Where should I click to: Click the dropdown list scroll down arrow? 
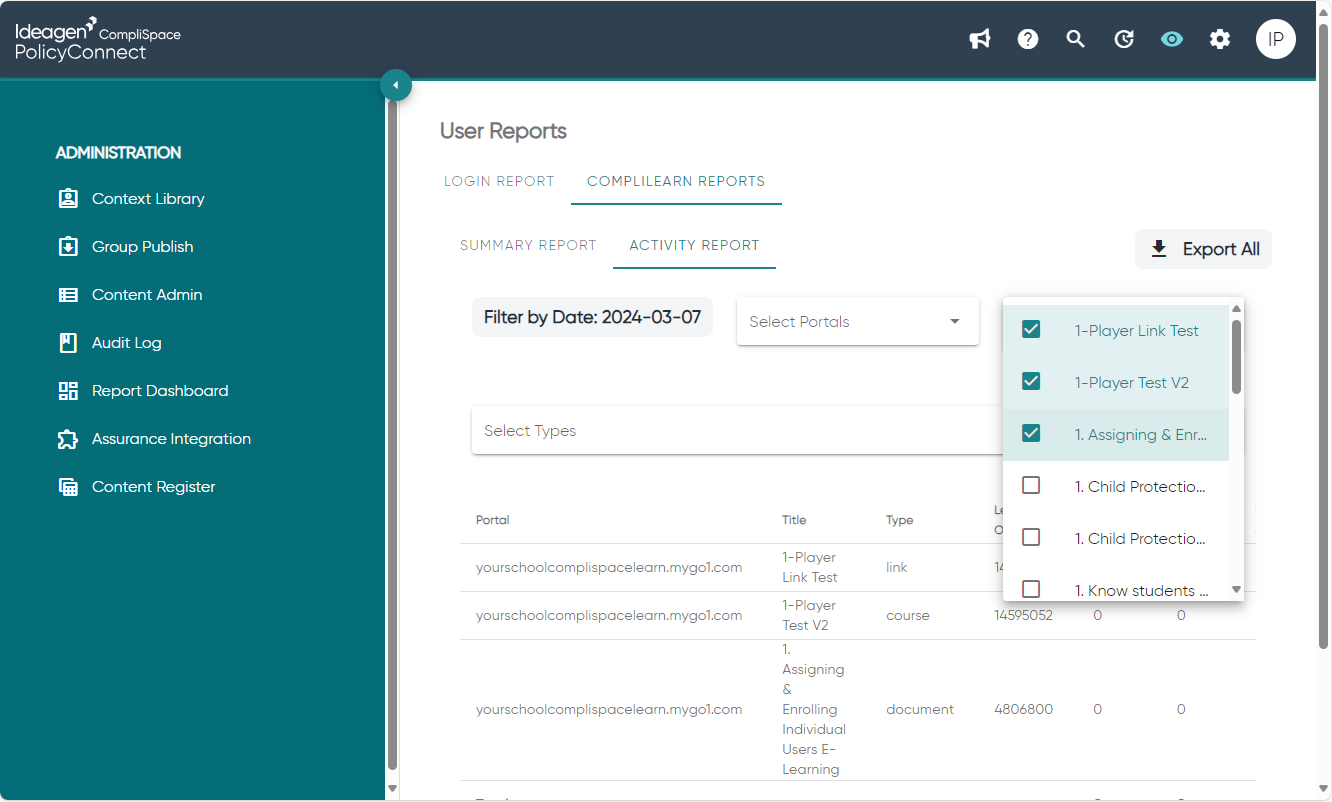(1236, 590)
